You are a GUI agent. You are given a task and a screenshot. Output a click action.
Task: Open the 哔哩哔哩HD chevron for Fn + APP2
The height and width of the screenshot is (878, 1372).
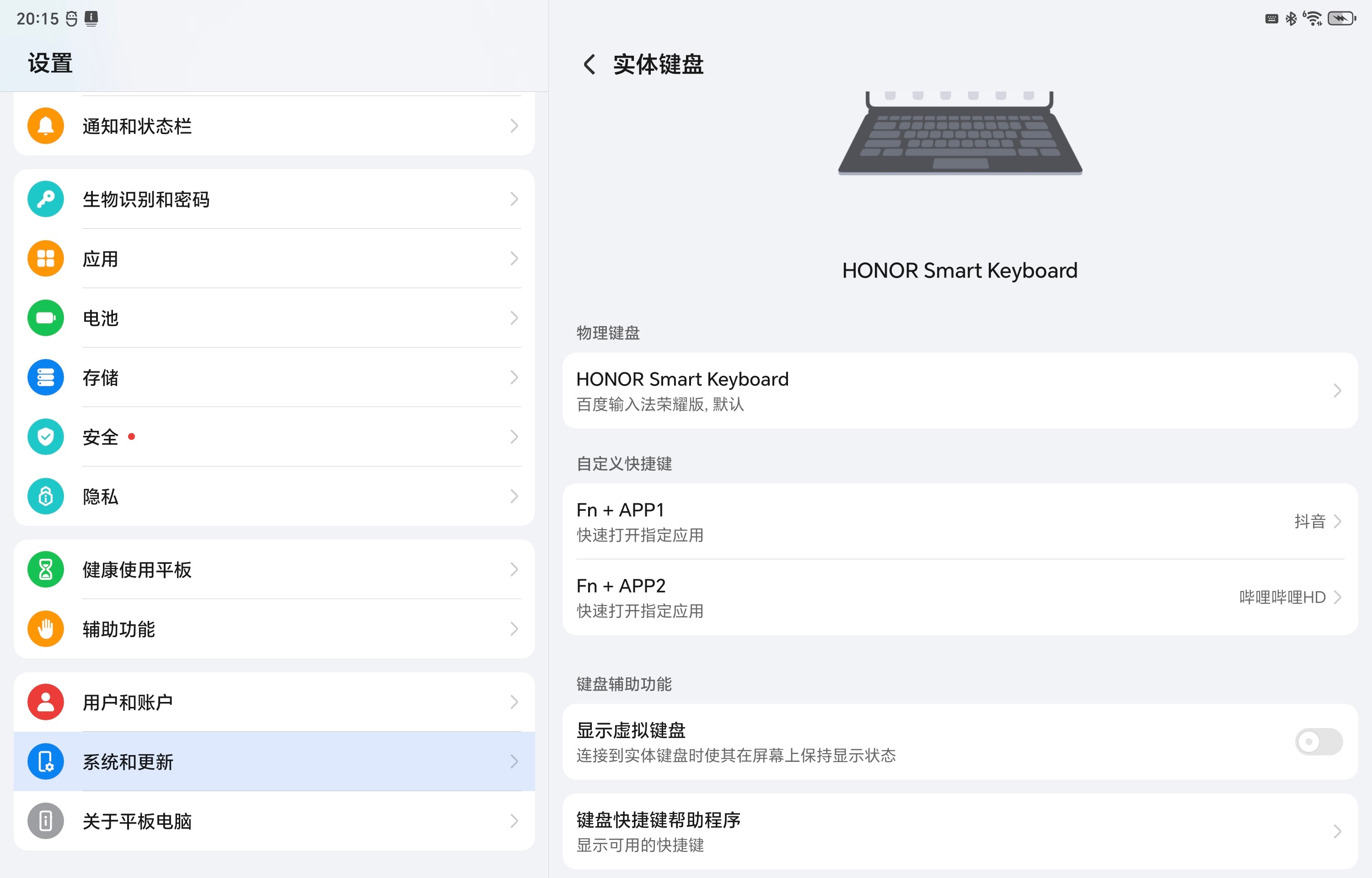pyautogui.click(x=1337, y=597)
